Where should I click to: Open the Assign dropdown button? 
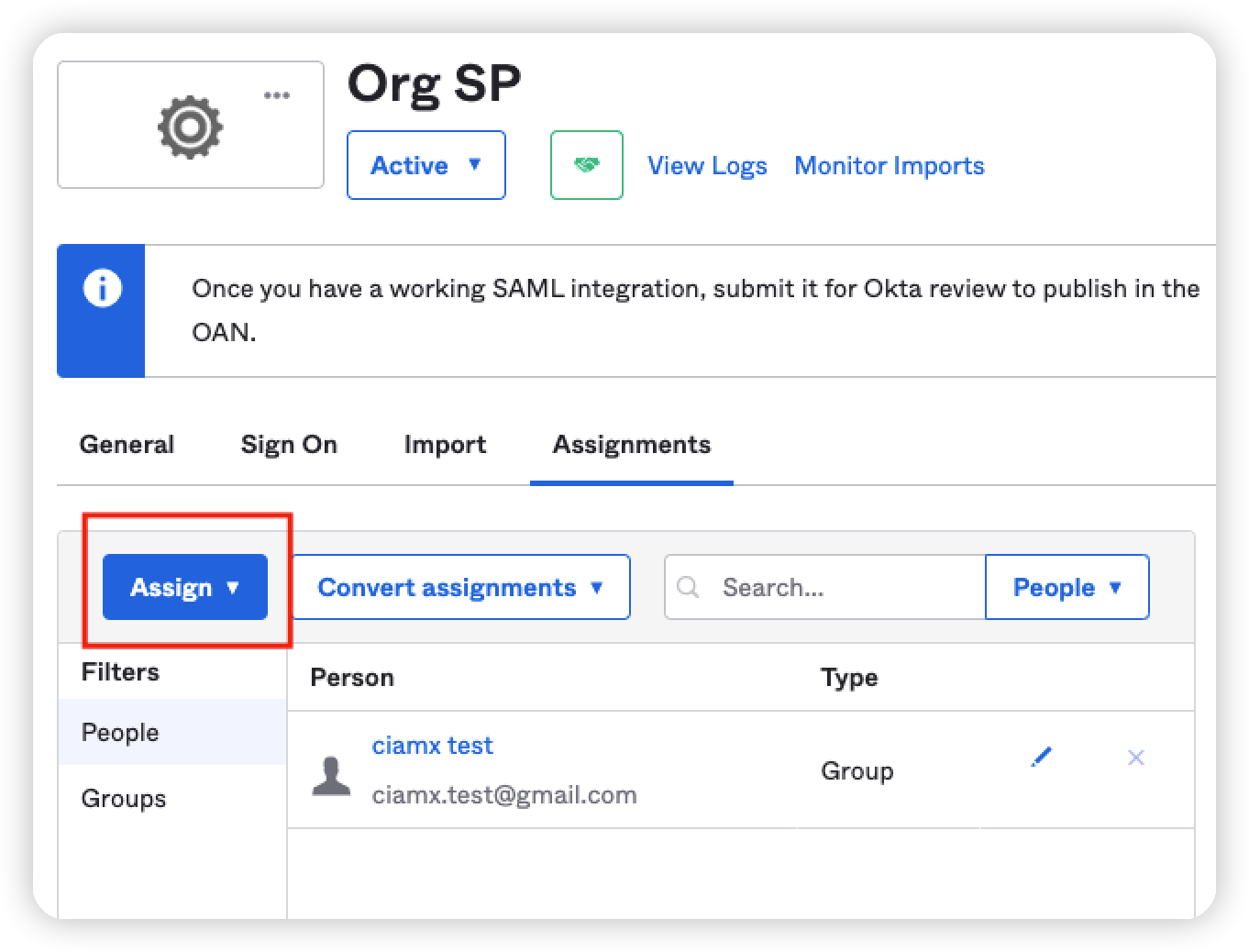[185, 587]
